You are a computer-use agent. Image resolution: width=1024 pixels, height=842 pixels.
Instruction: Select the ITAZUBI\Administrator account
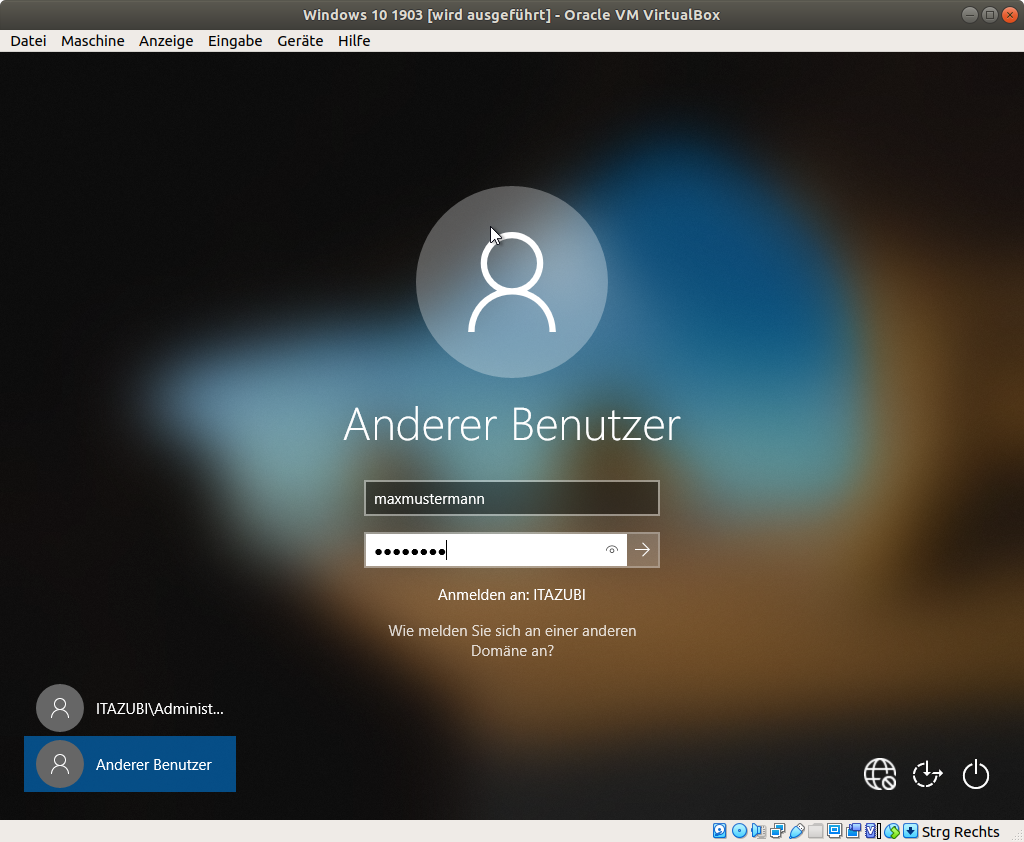(x=131, y=708)
